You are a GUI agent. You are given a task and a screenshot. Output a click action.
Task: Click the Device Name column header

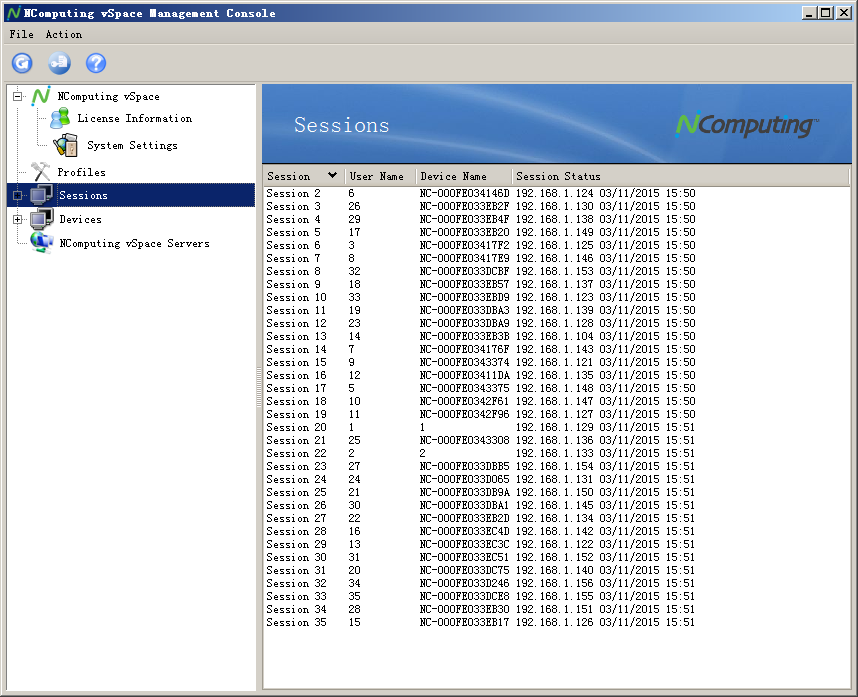(453, 176)
